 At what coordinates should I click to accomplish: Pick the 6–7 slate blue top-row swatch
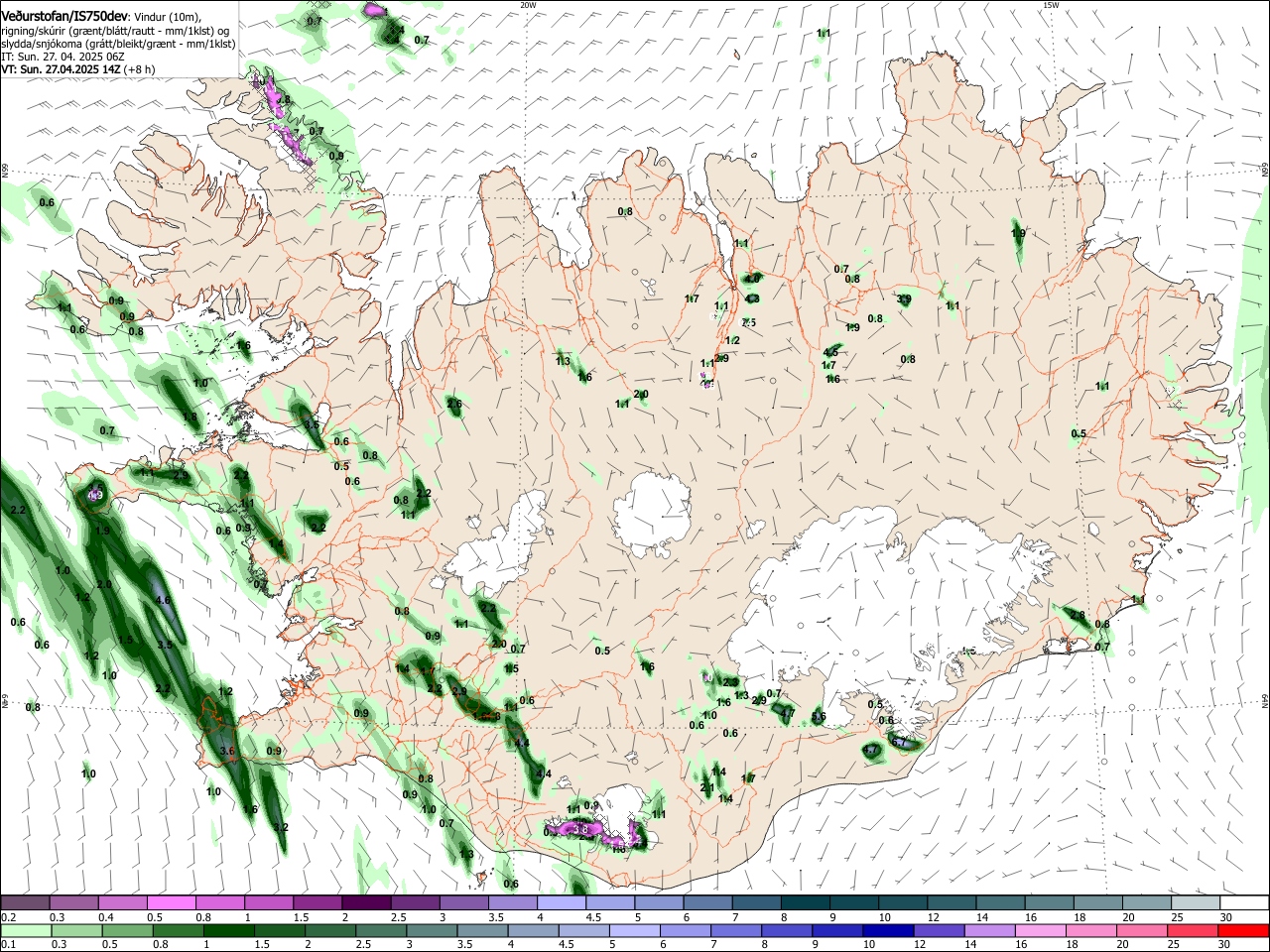point(706,903)
